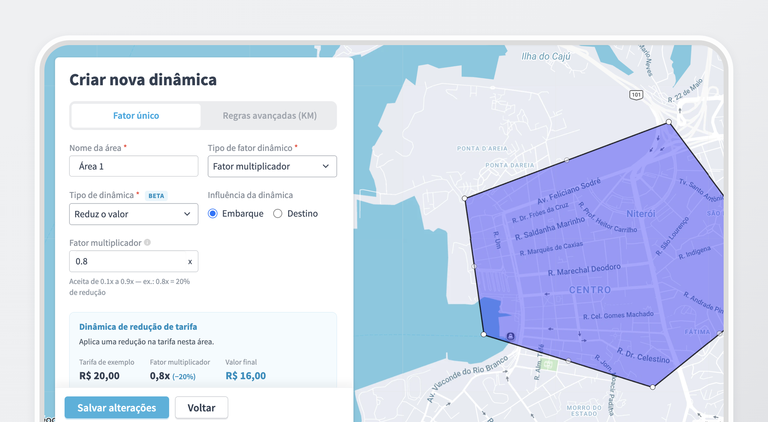Image resolution: width=768 pixels, height=422 pixels.
Task: Click the Ilha do Cajú map label
Action: (546, 56)
